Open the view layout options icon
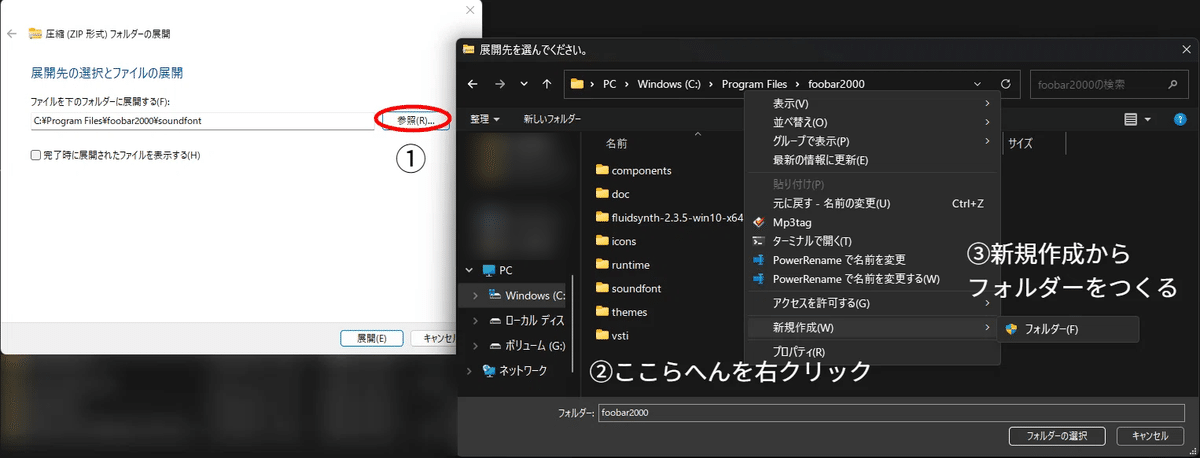Image resolution: width=1200 pixels, height=458 pixels. tap(1130, 119)
